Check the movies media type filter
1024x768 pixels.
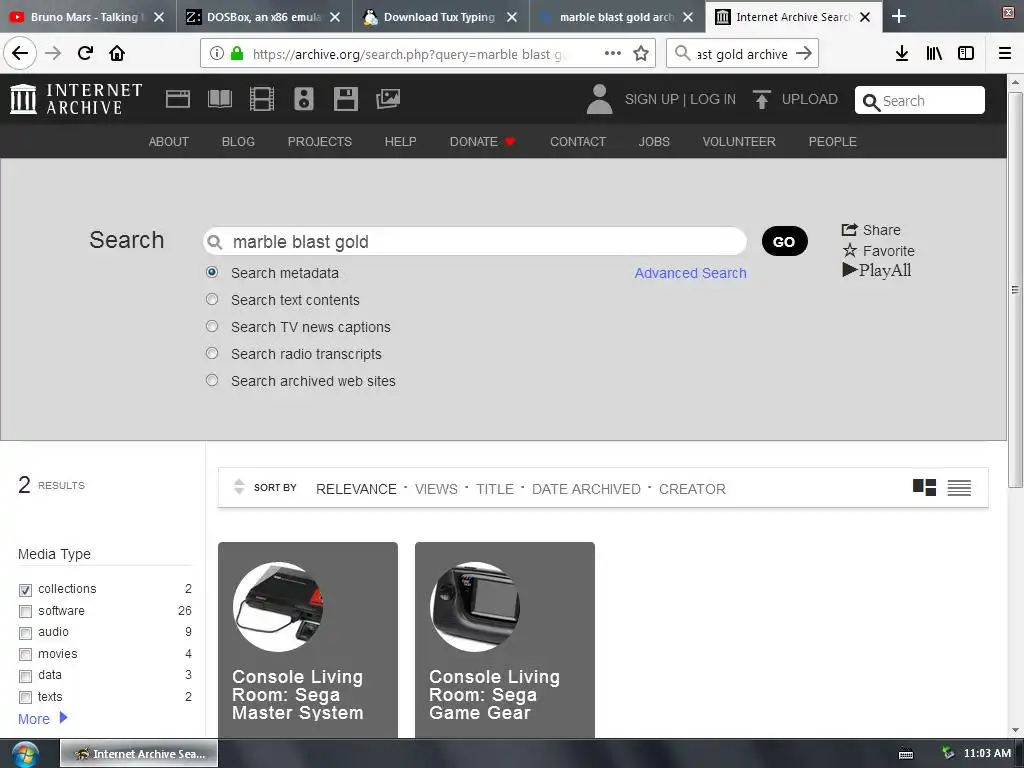click(x=25, y=654)
